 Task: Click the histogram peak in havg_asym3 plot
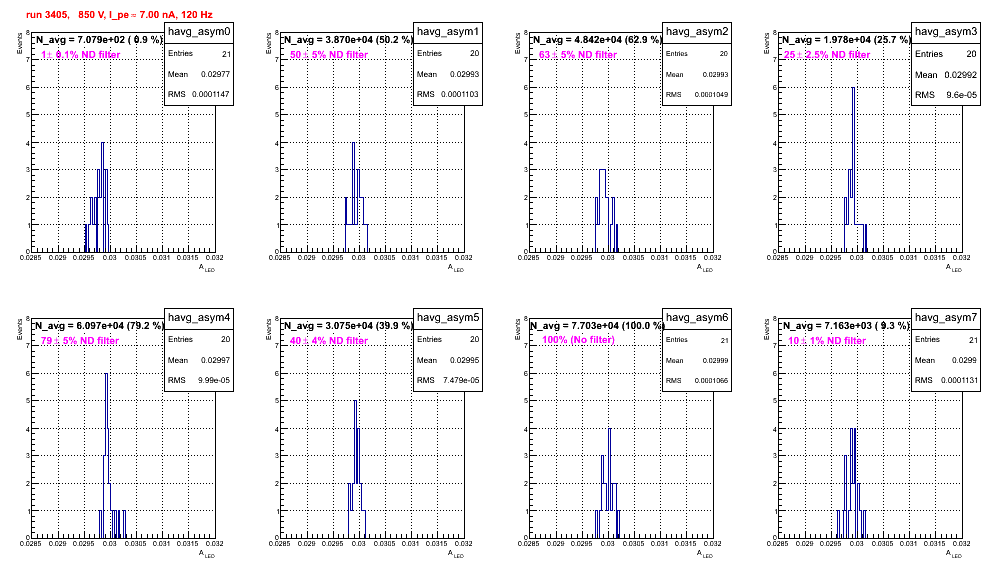(x=853, y=88)
